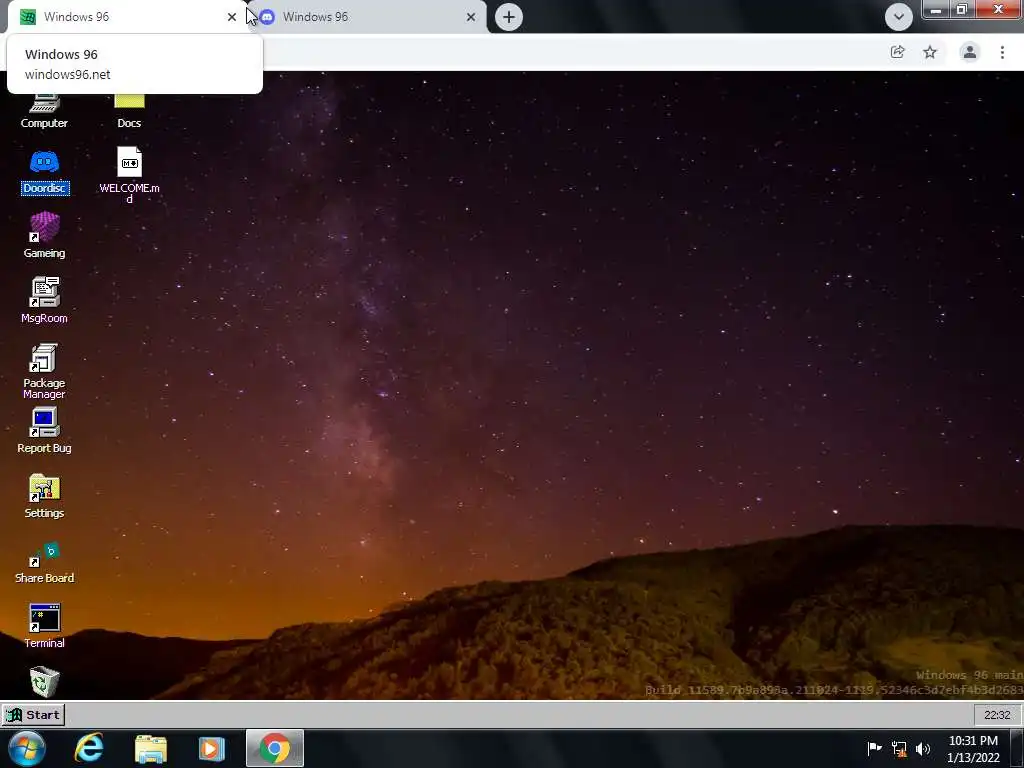Viewport: 1024px width, 768px height.
Task: Expand the tab search dropdown arrow
Action: tap(899, 17)
